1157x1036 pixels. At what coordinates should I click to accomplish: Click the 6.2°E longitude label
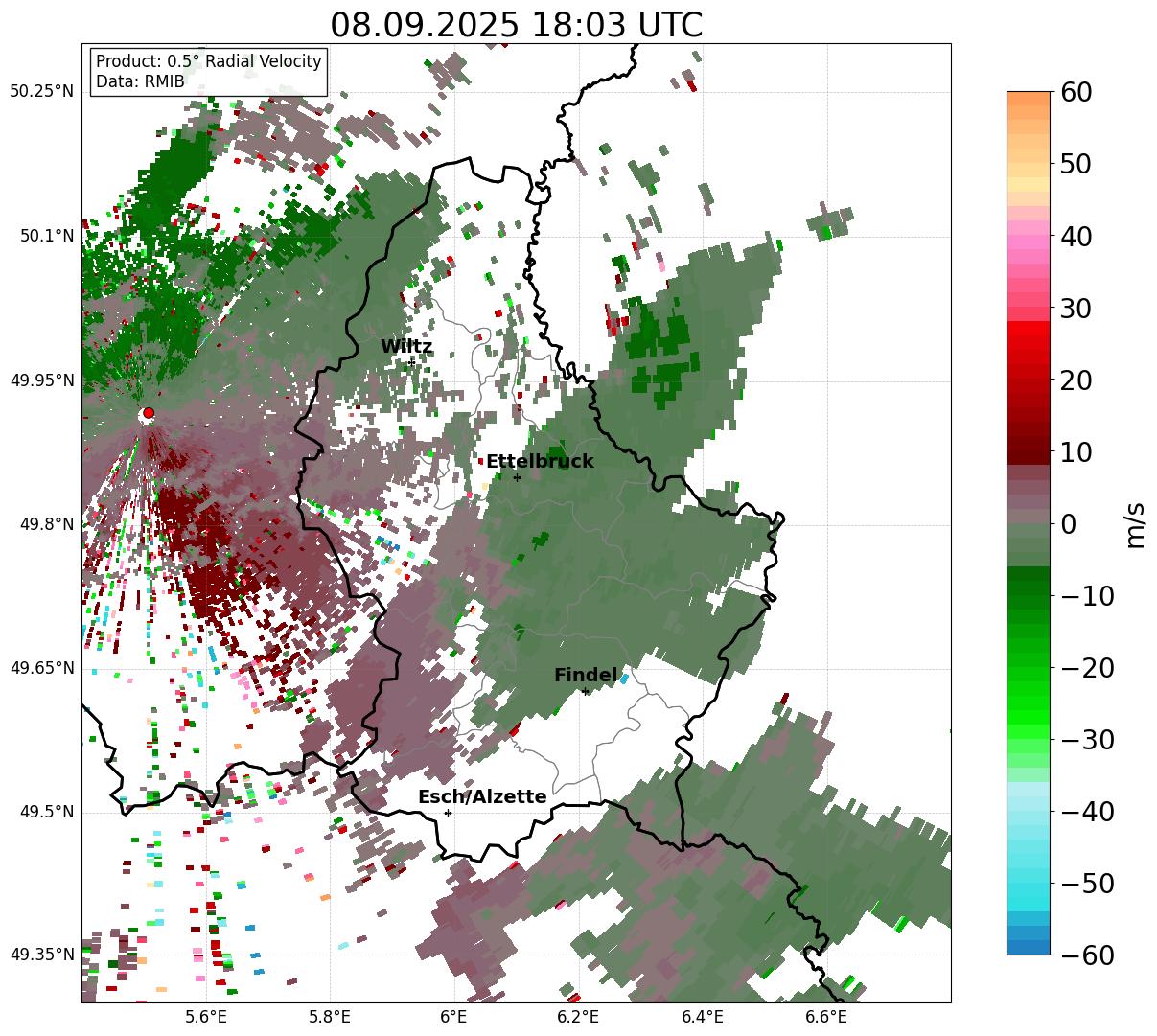578,1017
